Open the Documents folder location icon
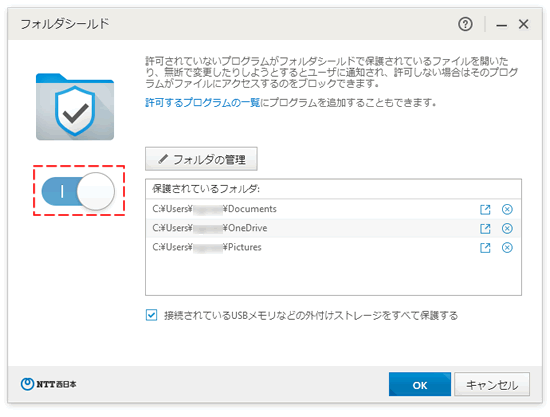The width and height of the screenshot is (550, 417). [x=485, y=209]
